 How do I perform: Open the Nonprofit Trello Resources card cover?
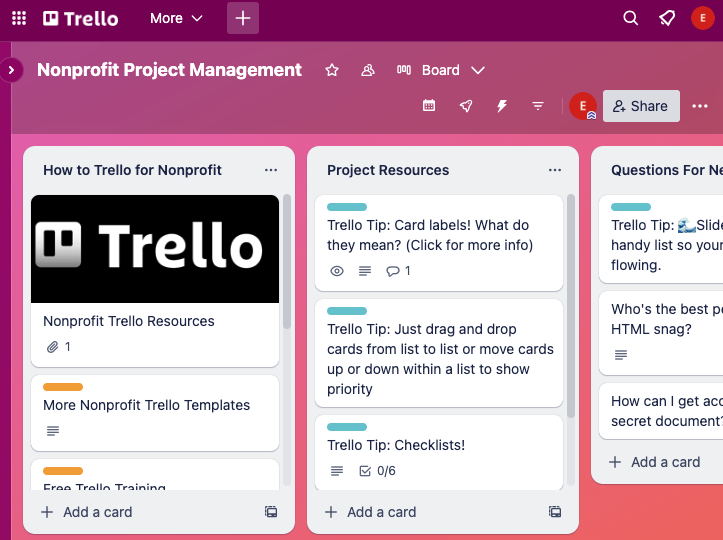click(x=155, y=249)
